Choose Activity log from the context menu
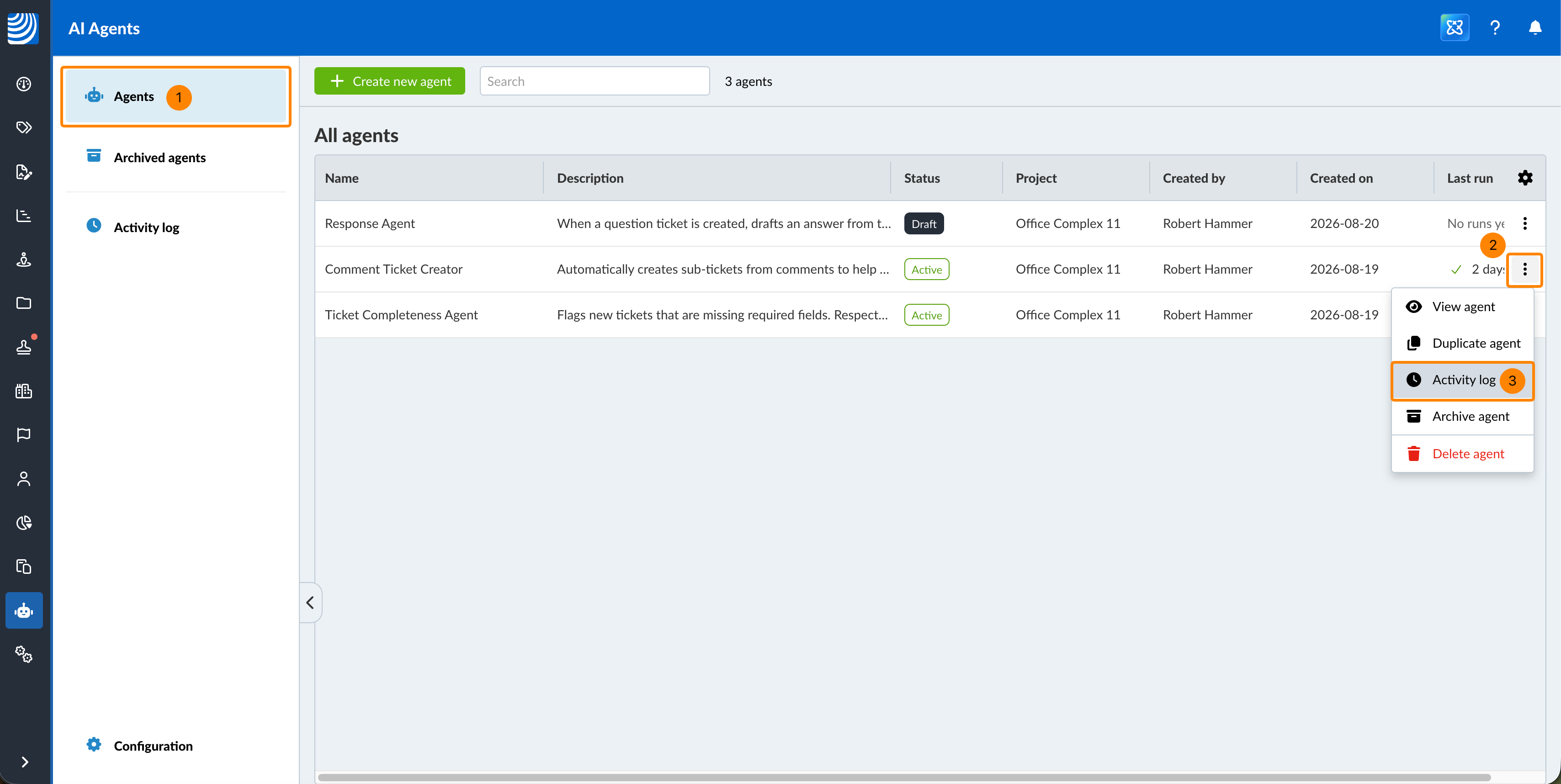This screenshot has width=1561, height=784. 1463,381
